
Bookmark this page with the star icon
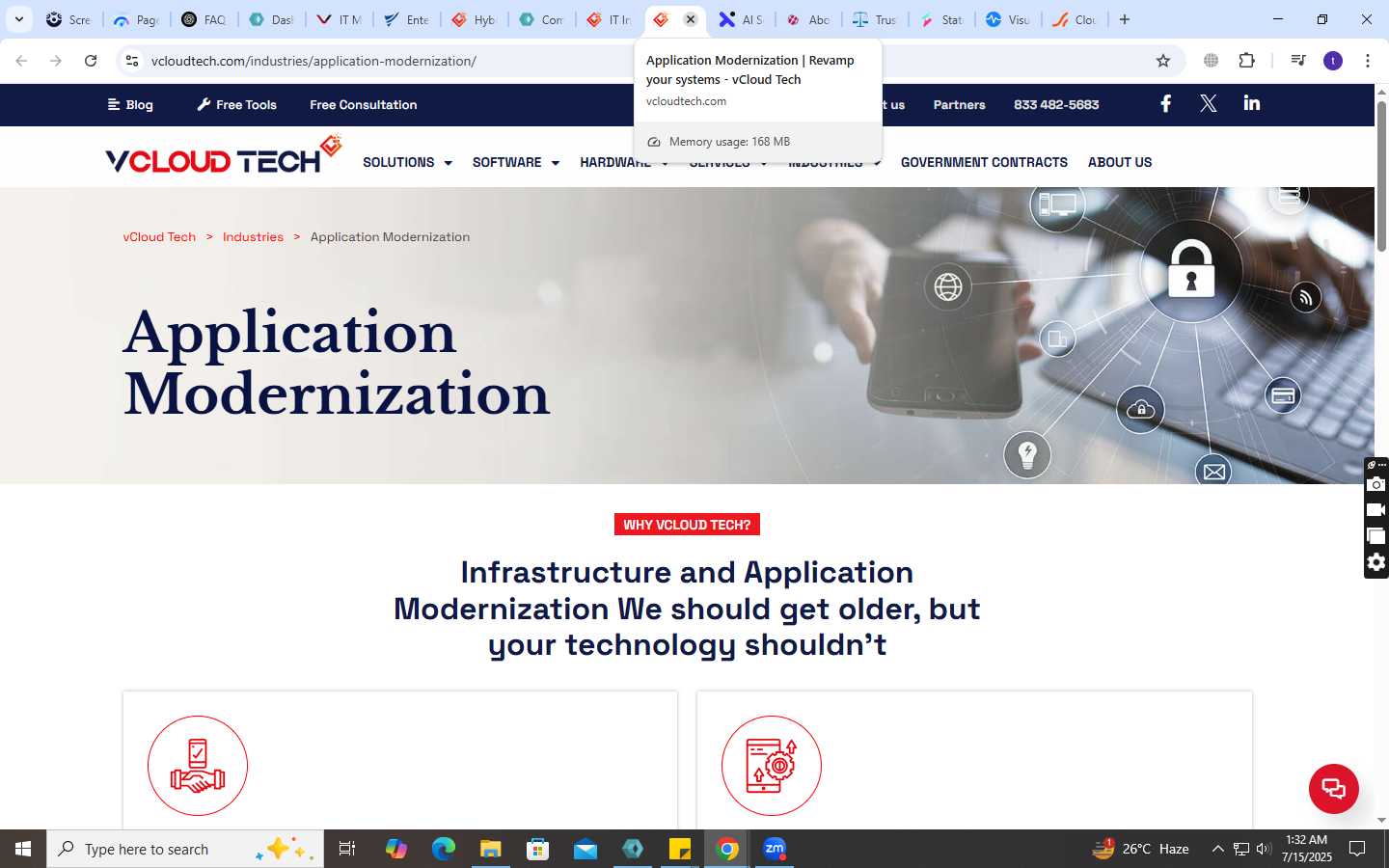1163,61
